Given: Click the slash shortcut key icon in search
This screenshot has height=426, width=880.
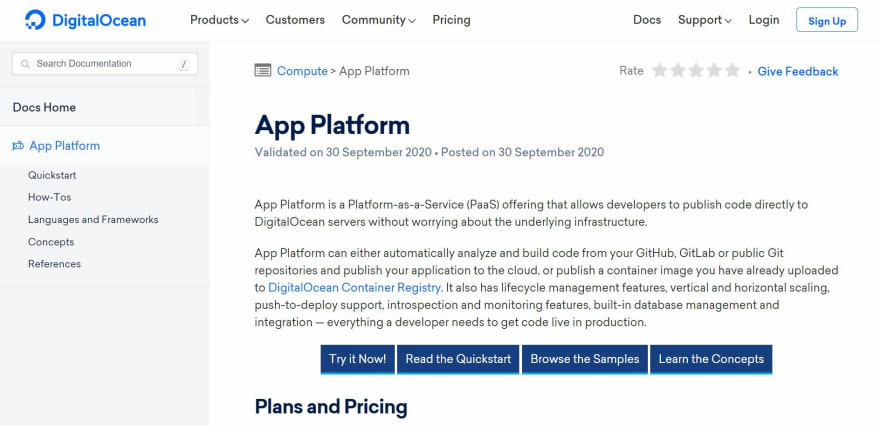Looking at the screenshot, I should (184, 64).
